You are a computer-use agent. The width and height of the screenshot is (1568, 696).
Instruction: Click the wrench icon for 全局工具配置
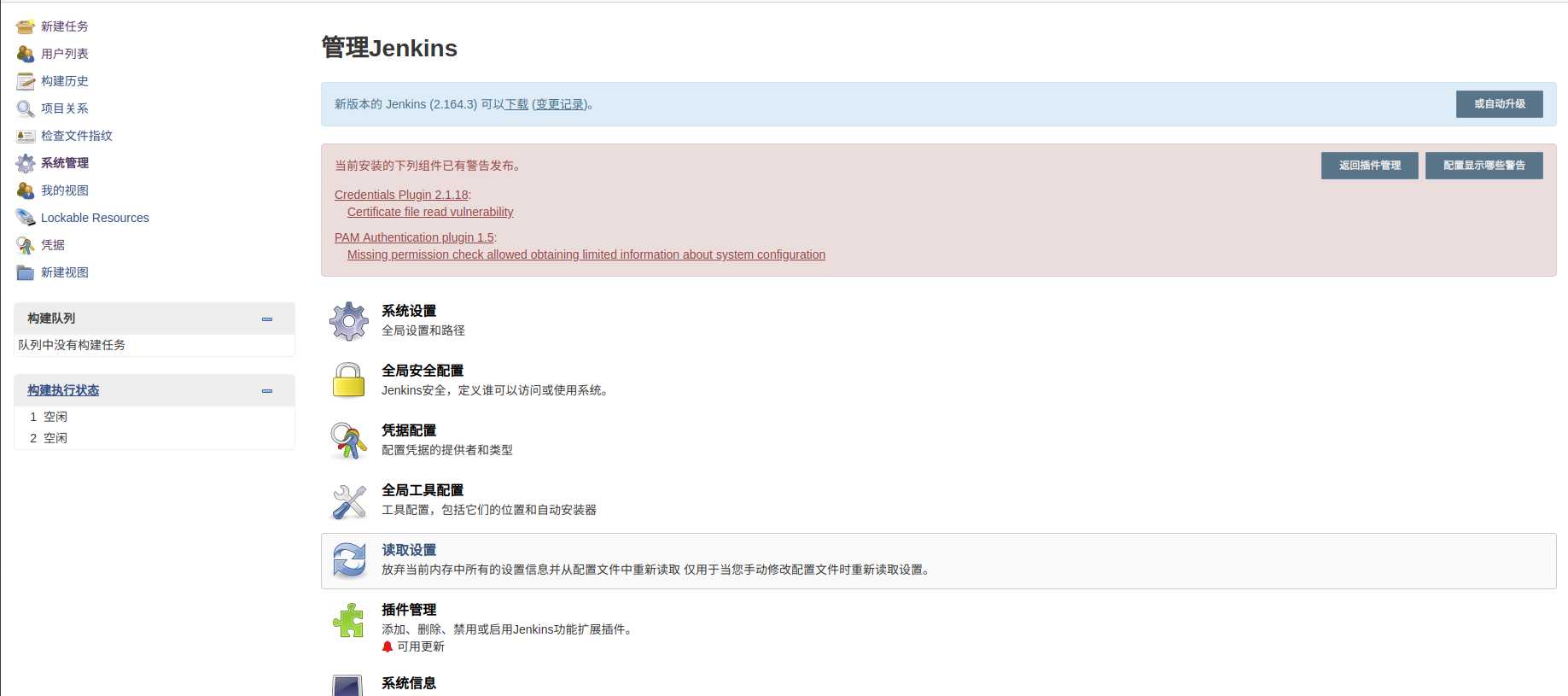[349, 500]
